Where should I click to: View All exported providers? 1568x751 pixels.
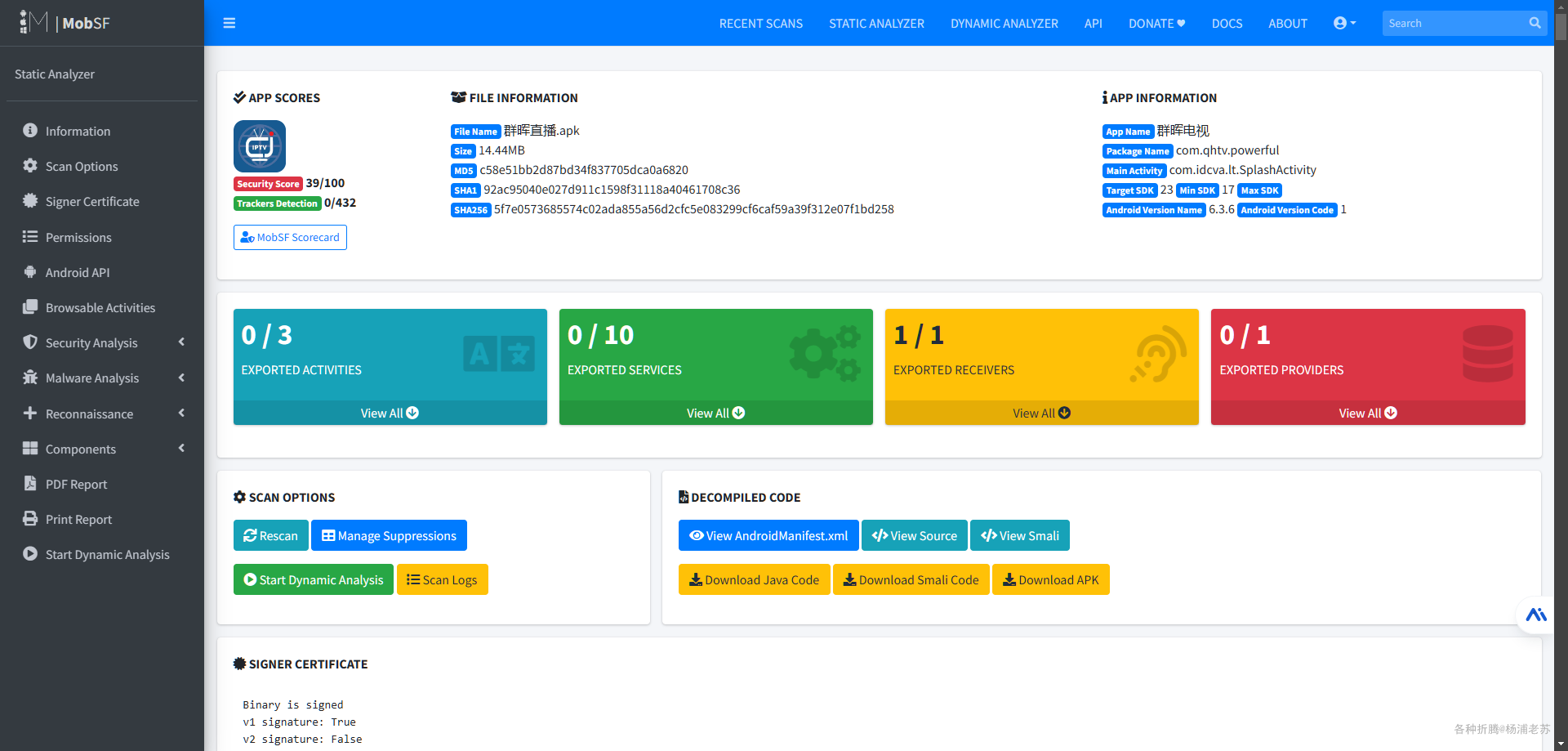point(1368,413)
